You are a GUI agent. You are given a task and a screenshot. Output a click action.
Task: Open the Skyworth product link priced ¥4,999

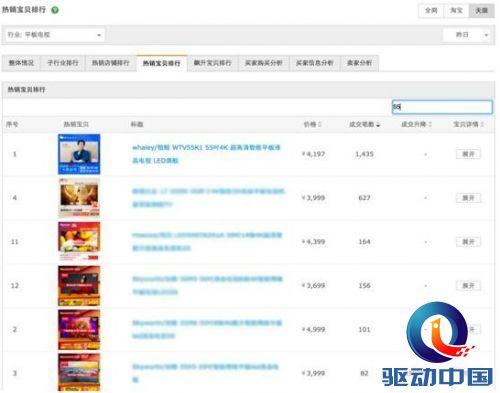click(207, 329)
